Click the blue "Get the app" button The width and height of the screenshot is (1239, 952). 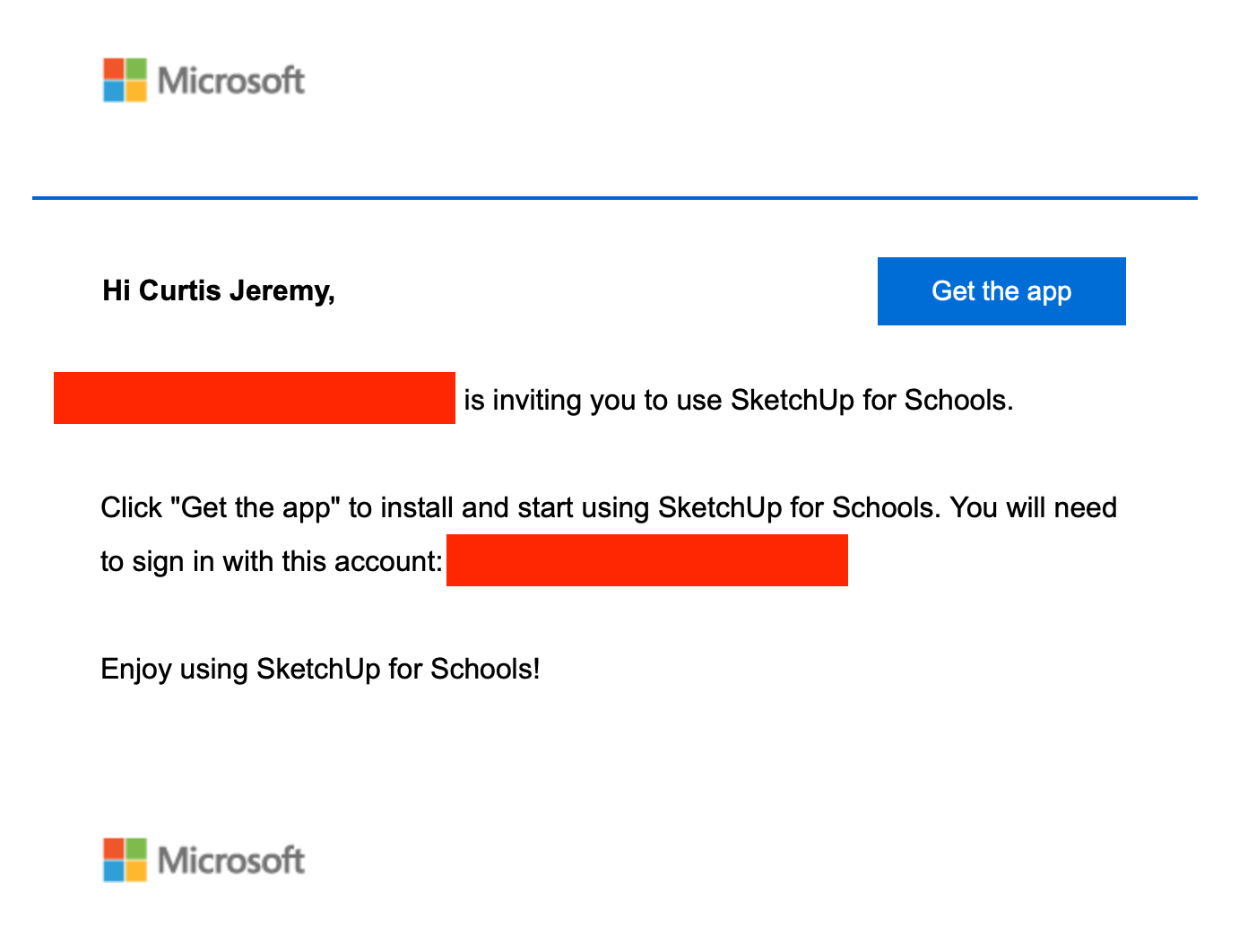coord(1001,291)
